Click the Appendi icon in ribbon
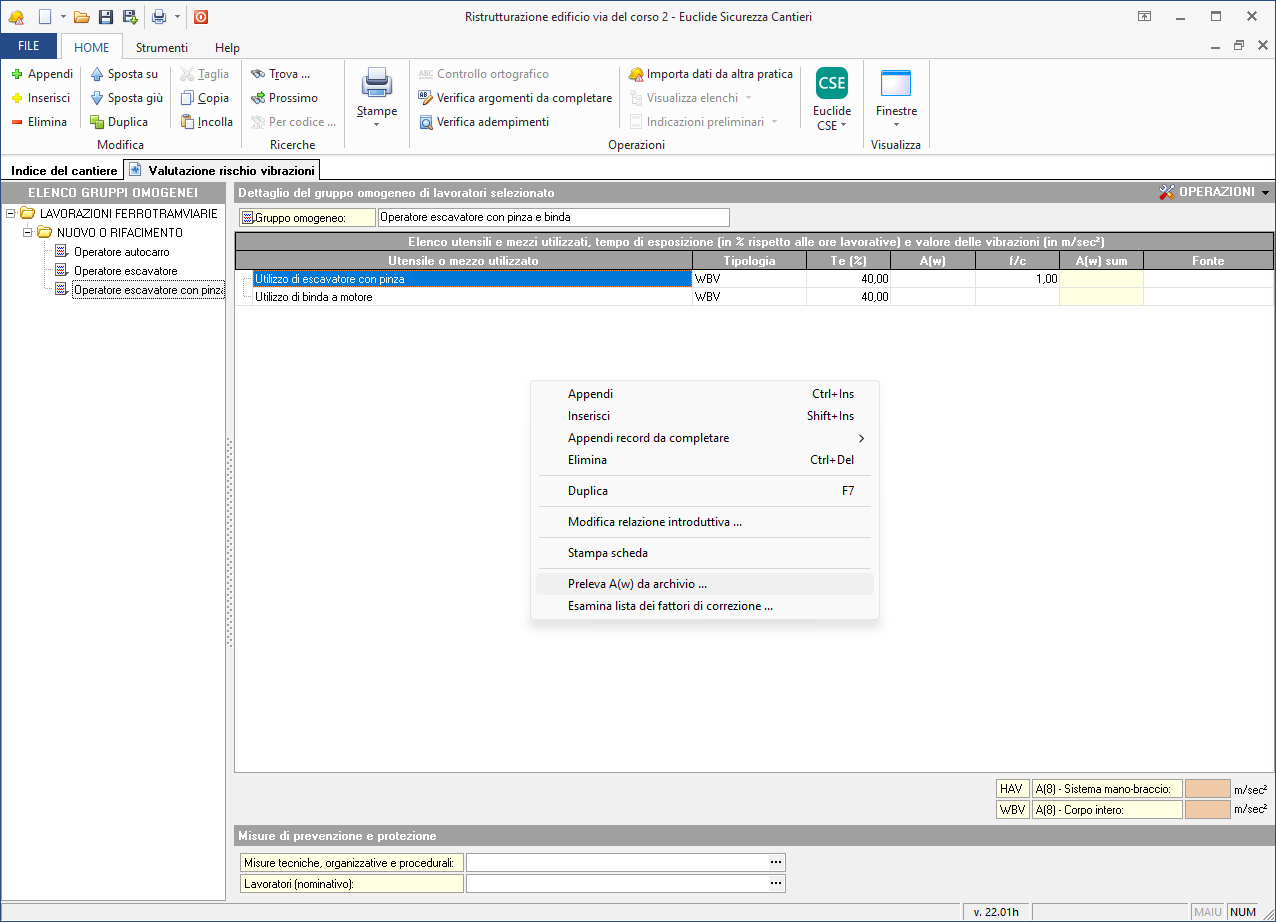 click(17, 74)
